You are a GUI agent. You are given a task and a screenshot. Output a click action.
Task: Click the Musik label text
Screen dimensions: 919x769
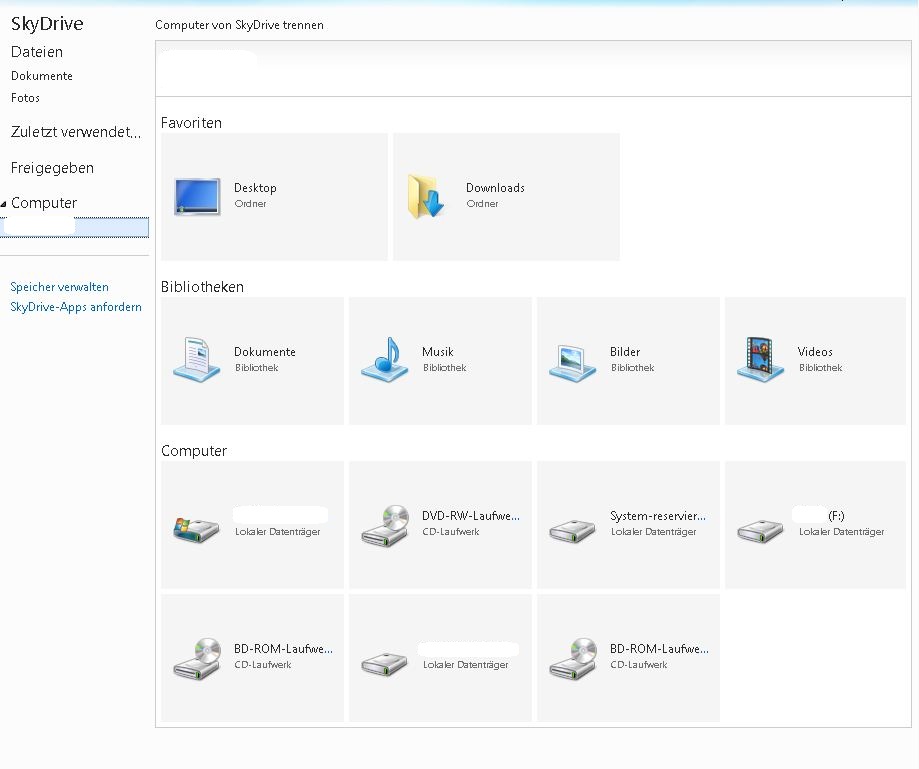coord(438,352)
